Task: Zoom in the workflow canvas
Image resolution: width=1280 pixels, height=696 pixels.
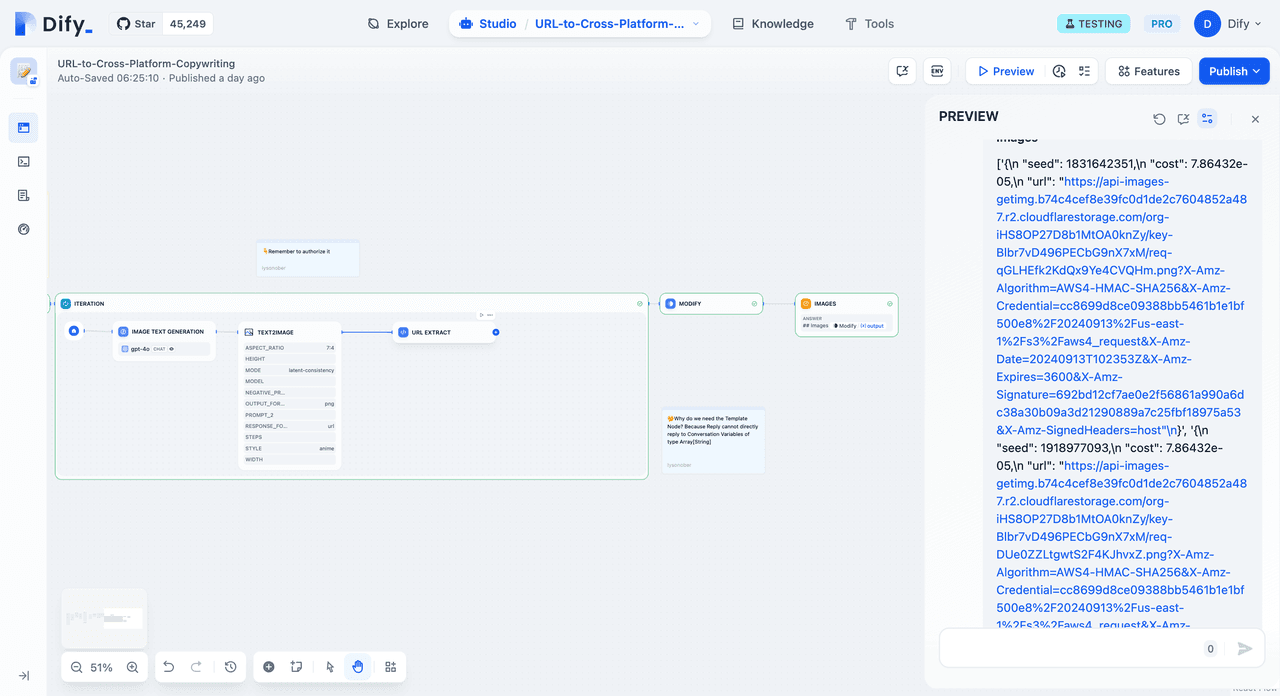Action: pyautogui.click(x=132, y=667)
